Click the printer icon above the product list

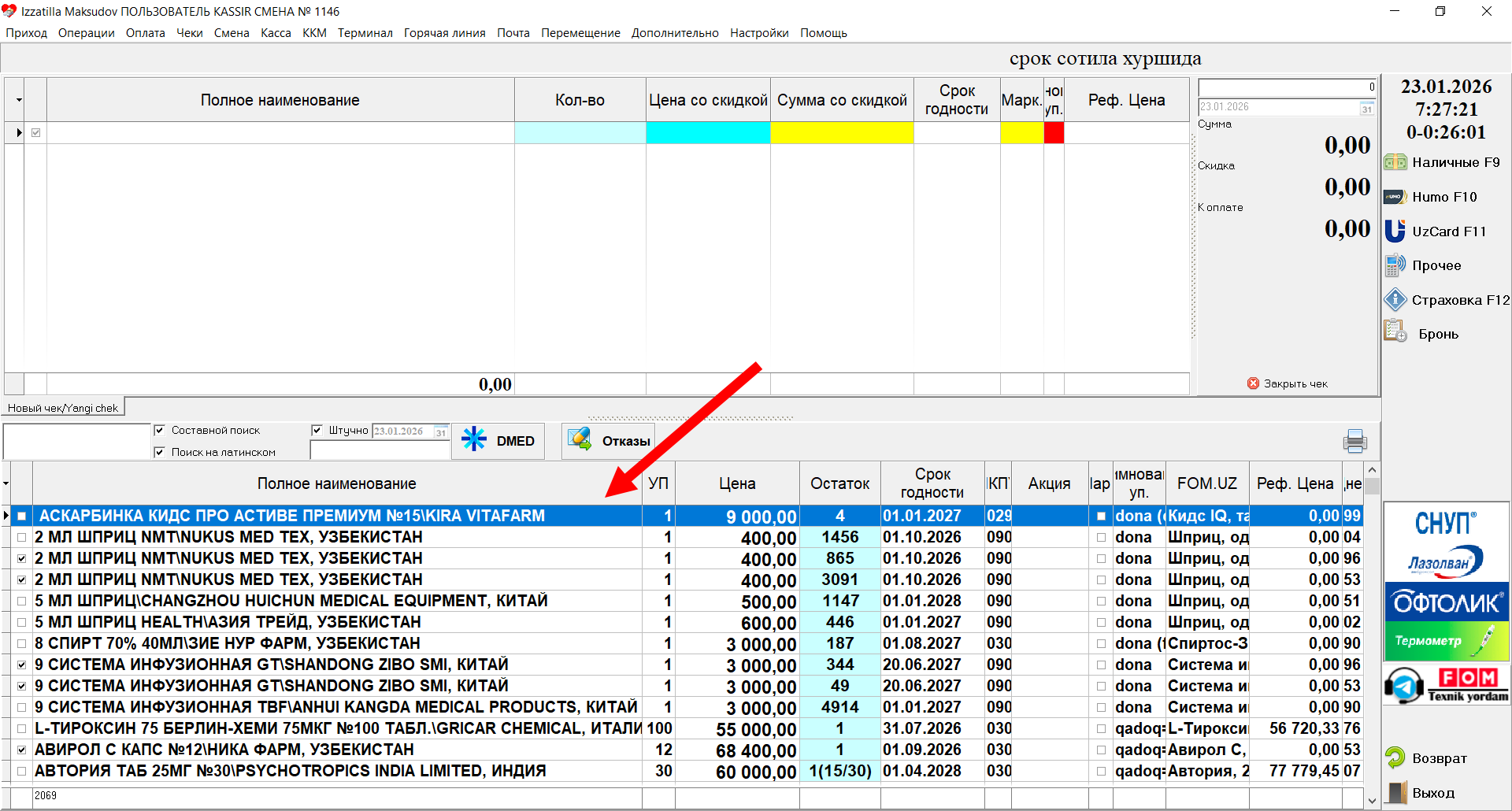pos(1354,441)
